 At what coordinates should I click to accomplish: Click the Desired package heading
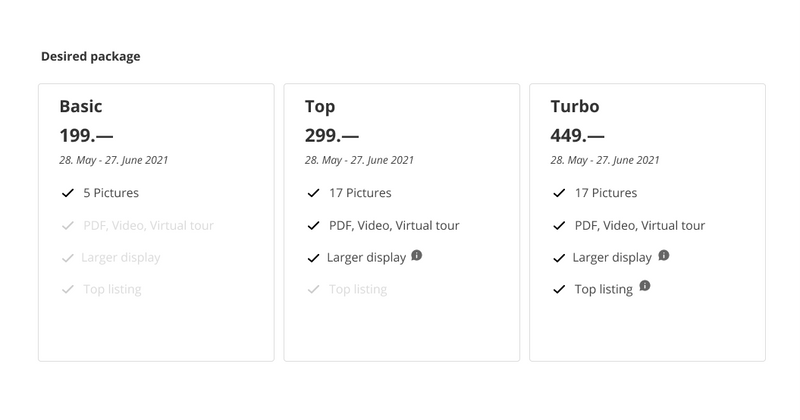coord(90,56)
